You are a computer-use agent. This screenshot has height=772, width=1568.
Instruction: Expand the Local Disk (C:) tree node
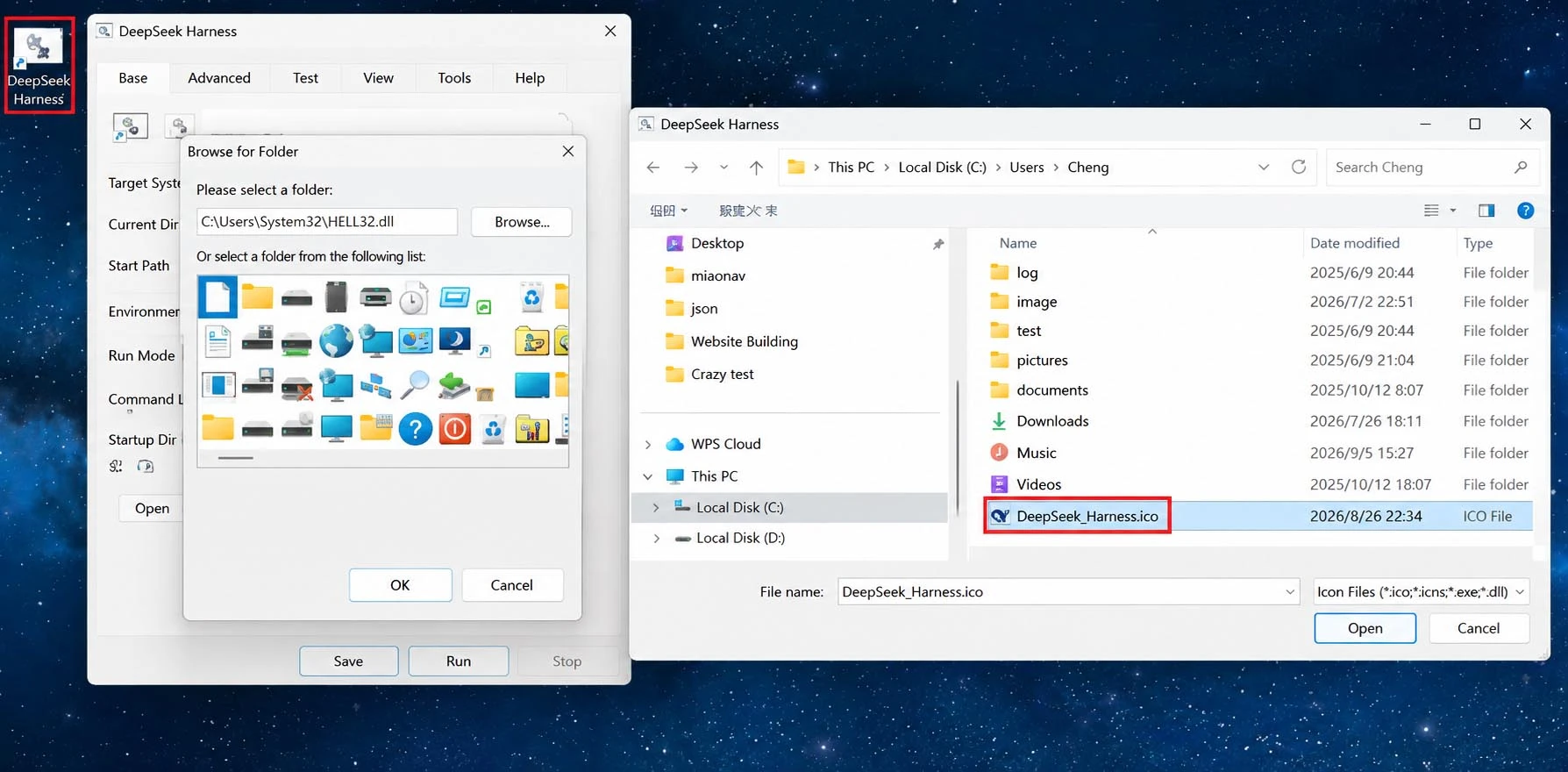coord(656,508)
